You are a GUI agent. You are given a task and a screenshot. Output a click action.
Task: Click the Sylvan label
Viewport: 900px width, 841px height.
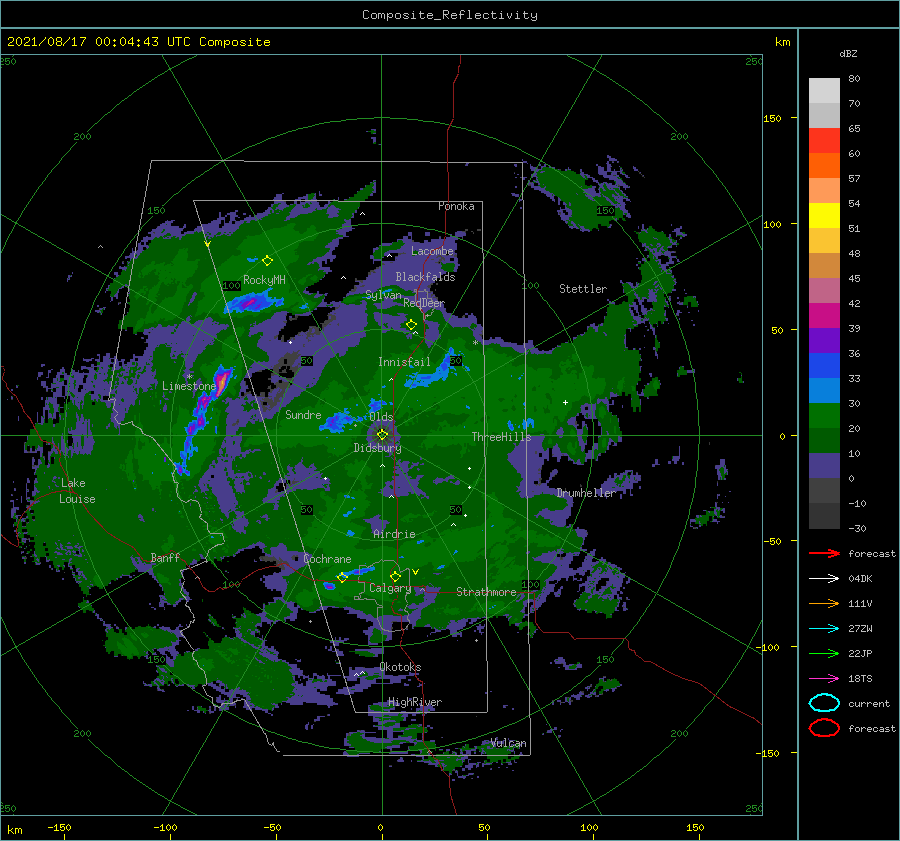pos(383,295)
